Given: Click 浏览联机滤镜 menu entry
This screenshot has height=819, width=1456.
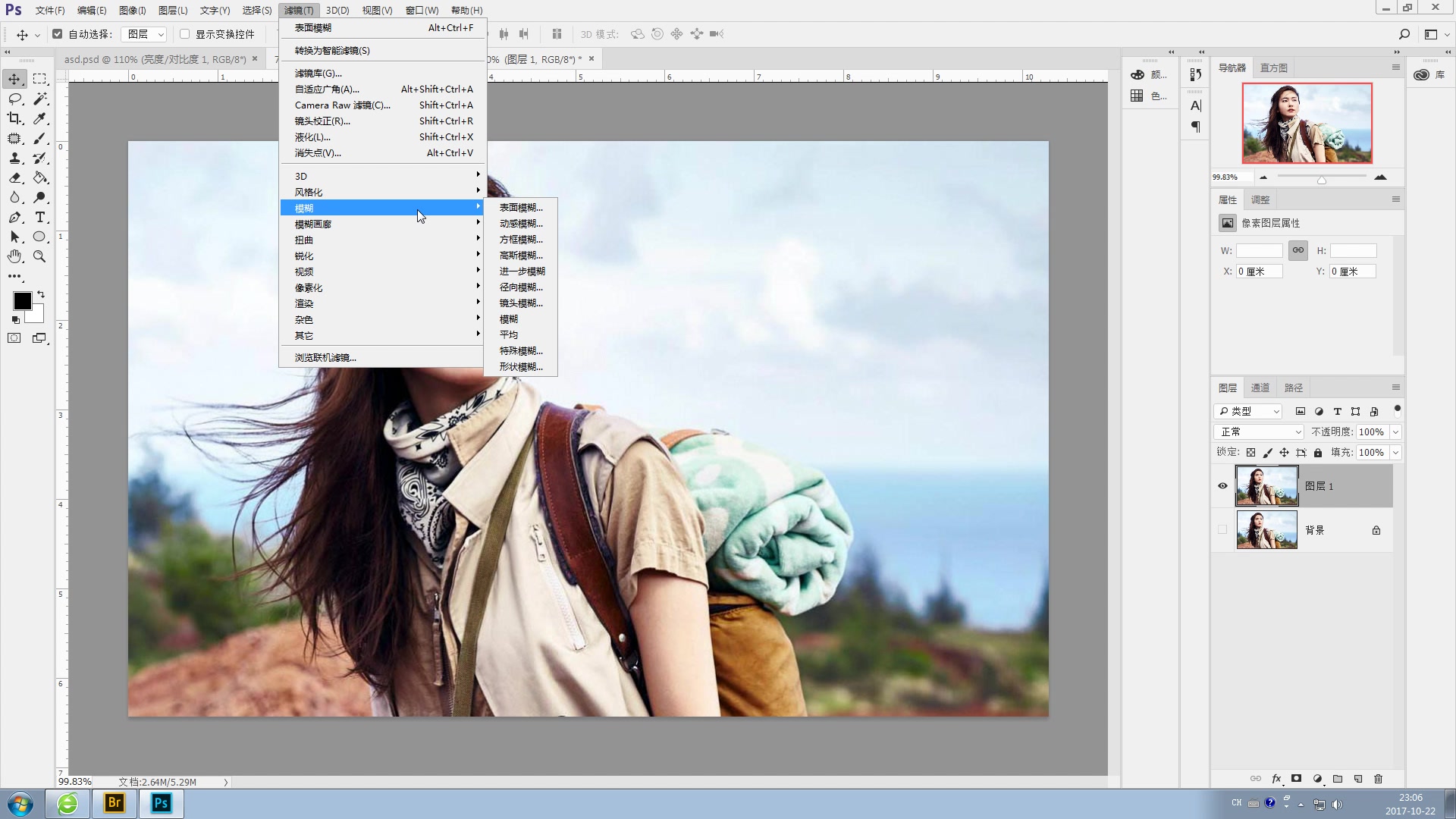Looking at the screenshot, I should coord(325,358).
